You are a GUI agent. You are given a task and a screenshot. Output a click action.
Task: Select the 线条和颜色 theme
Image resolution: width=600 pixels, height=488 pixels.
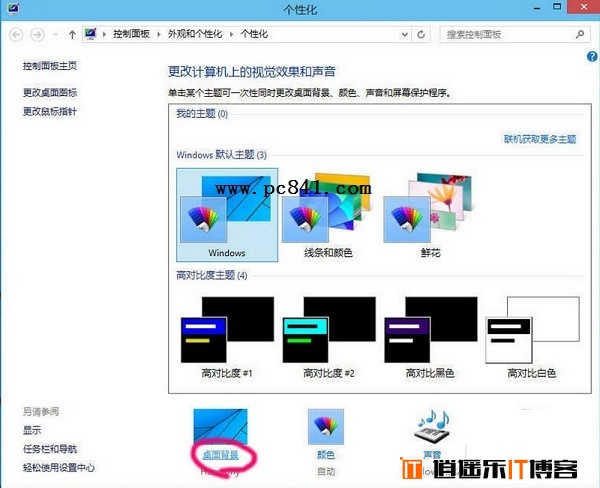point(328,215)
